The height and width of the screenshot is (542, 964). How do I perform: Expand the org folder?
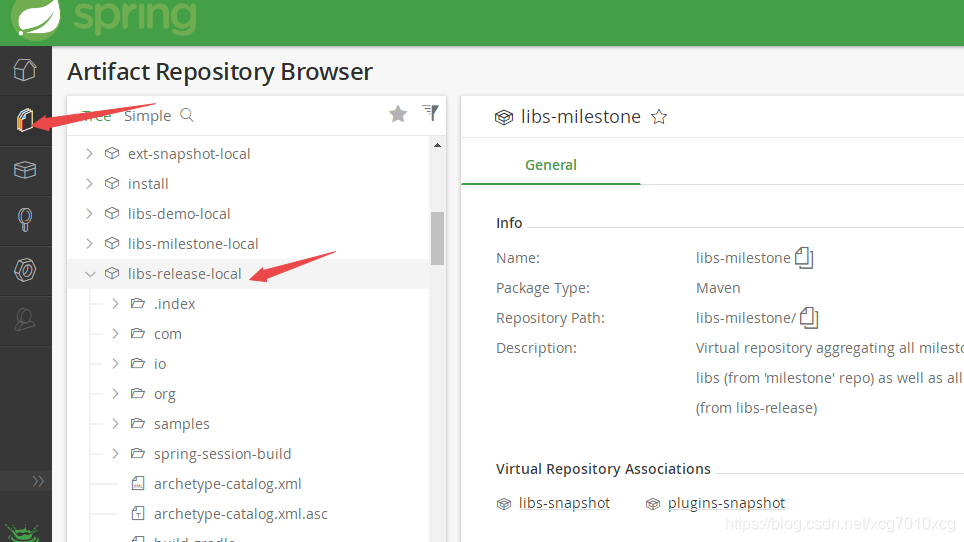(115, 393)
